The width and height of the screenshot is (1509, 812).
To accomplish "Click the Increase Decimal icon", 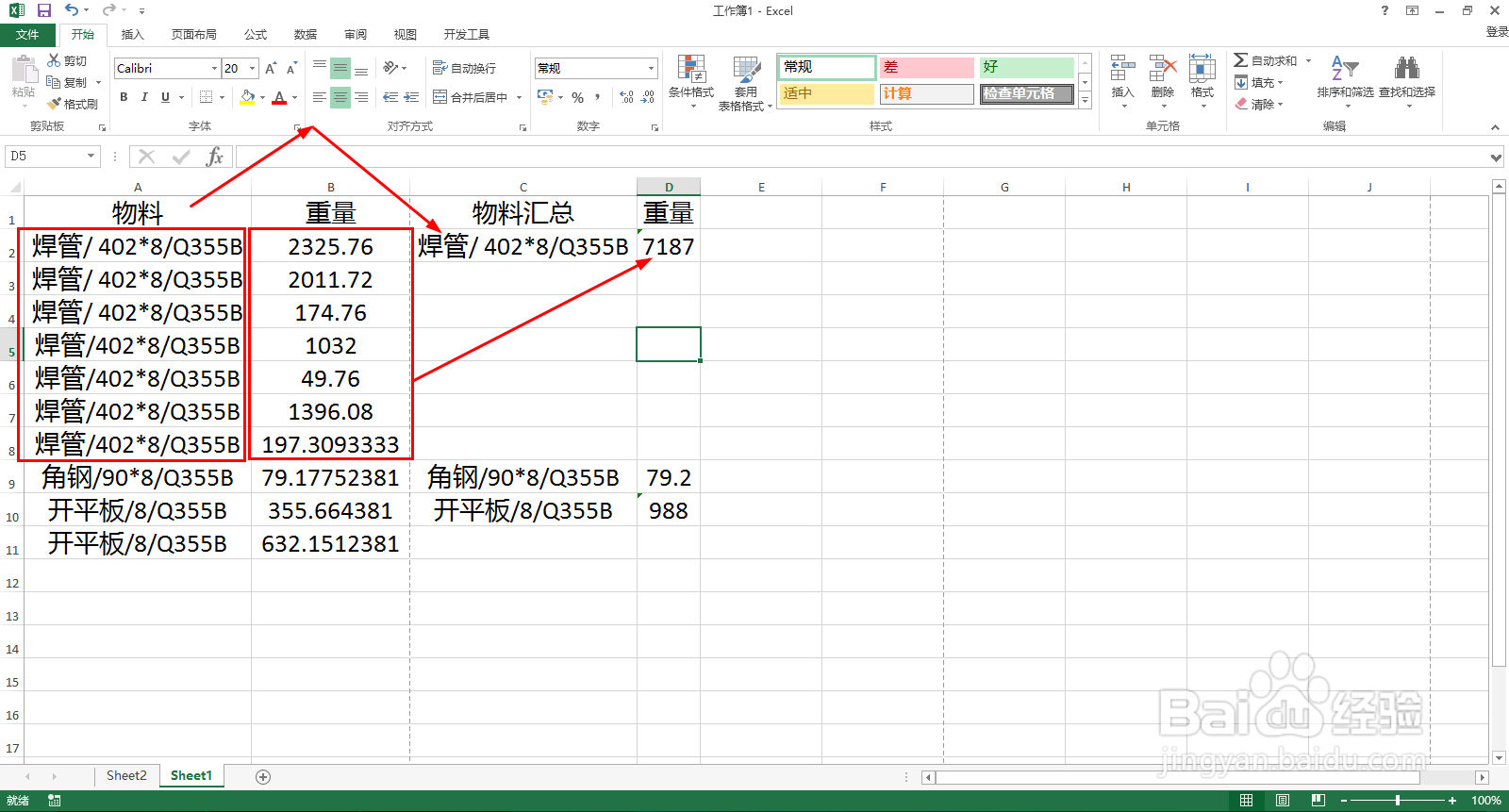I will click(x=627, y=97).
